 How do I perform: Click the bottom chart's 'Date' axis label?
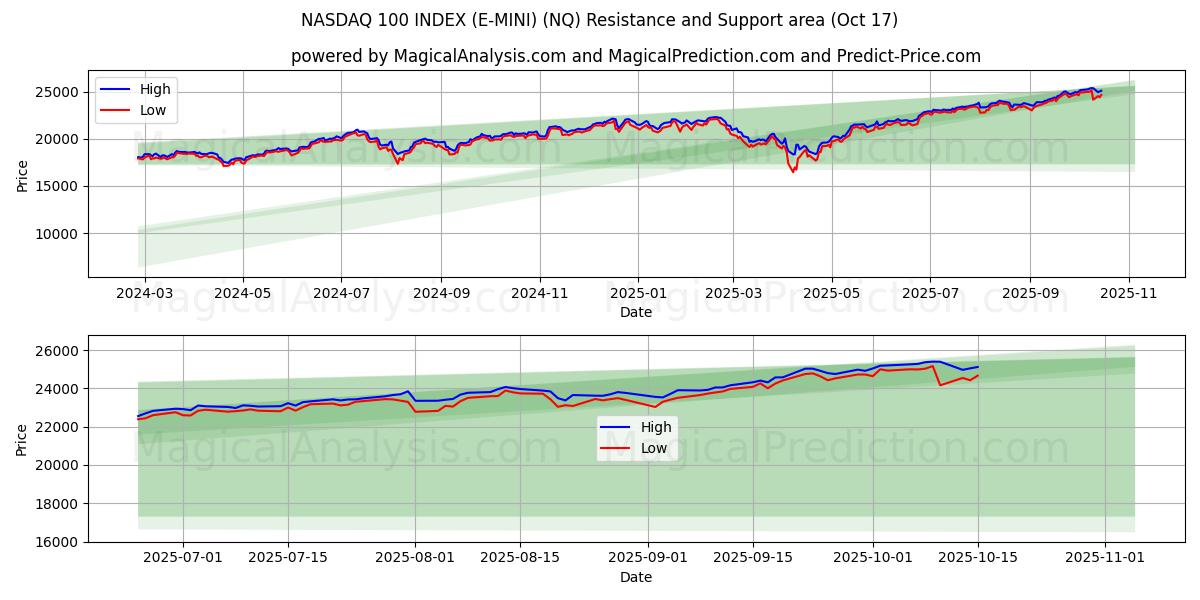click(635, 577)
